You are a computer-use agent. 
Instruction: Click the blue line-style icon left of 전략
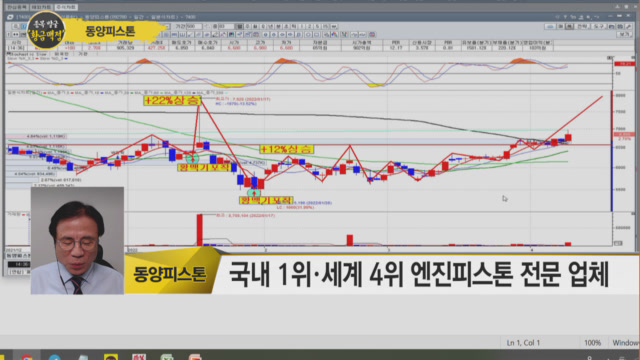pos(550,27)
